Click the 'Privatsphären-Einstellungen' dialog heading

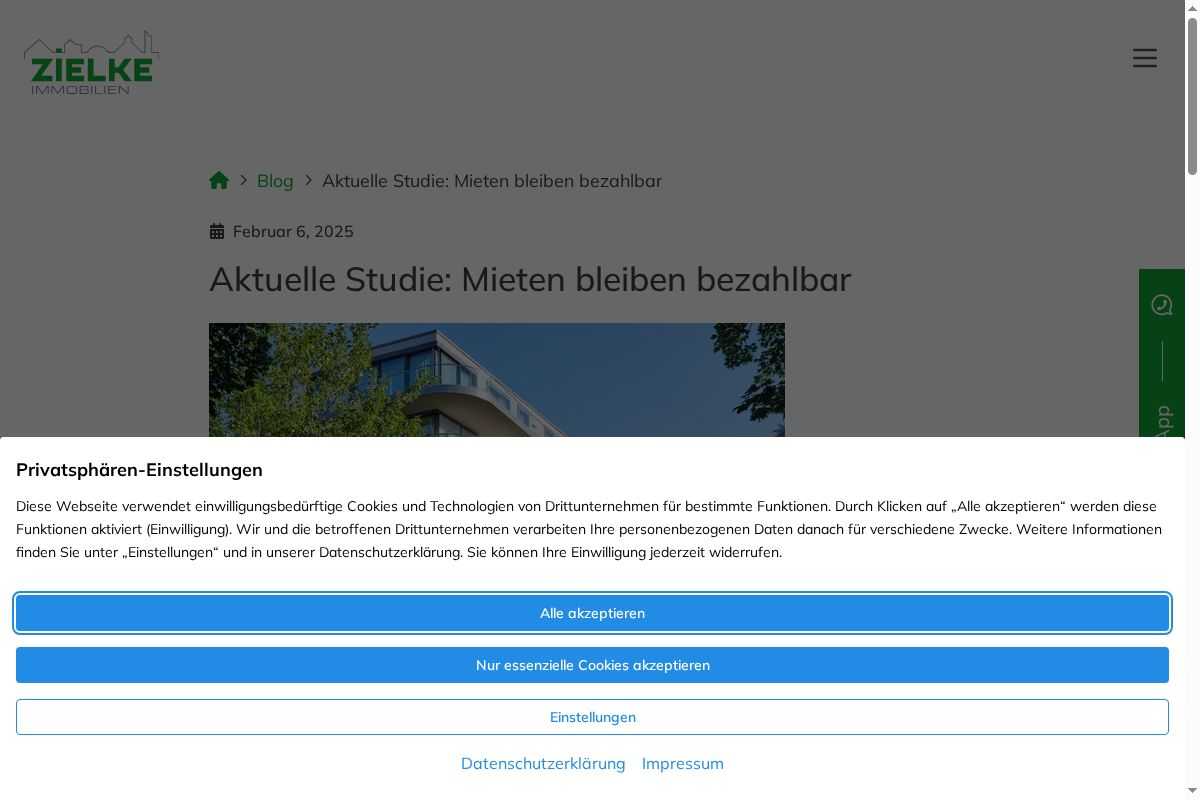pos(139,470)
